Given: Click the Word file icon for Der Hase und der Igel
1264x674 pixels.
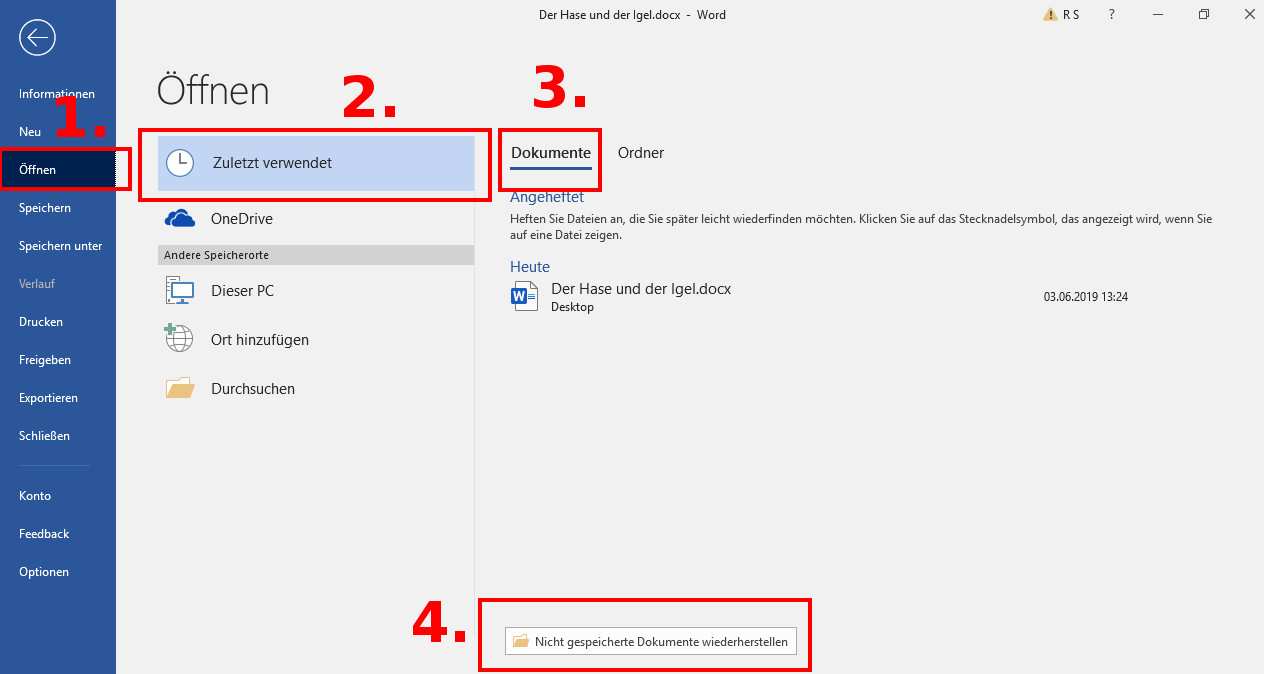Looking at the screenshot, I should (524, 296).
